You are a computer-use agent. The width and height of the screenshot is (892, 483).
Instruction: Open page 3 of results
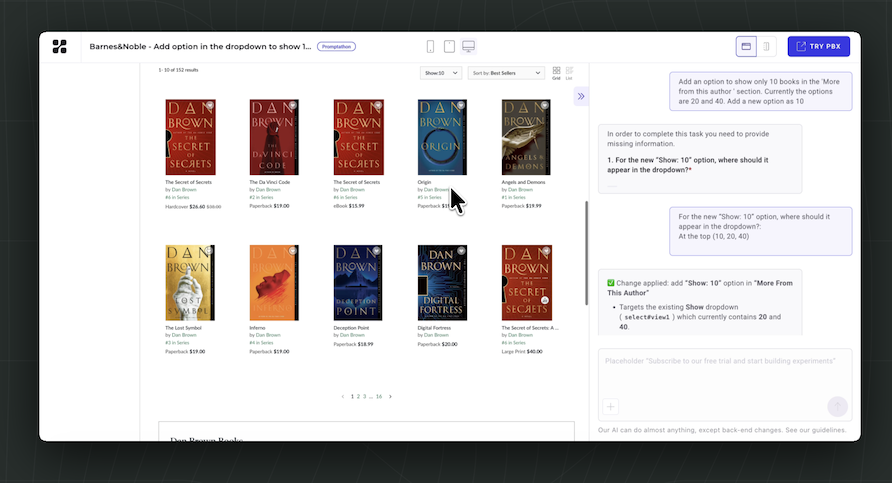tap(365, 397)
